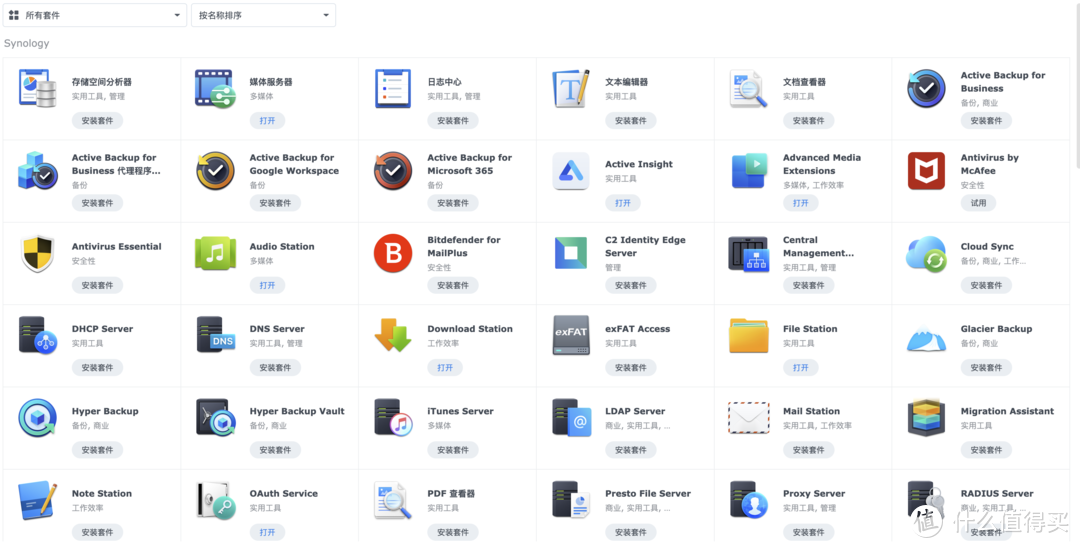Click the C2 Identity Edge Server icon
This screenshot has width=1080, height=548.
point(571,253)
